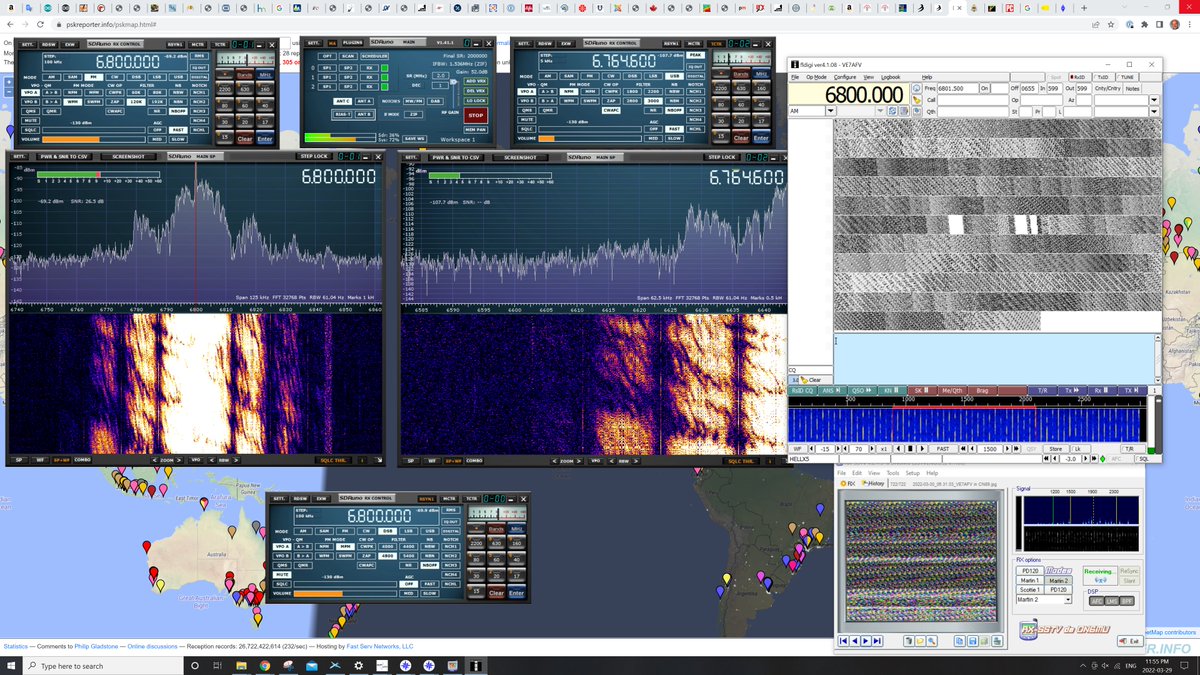Toggle fldigi Lk lock button

click(x=1079, y=448)
